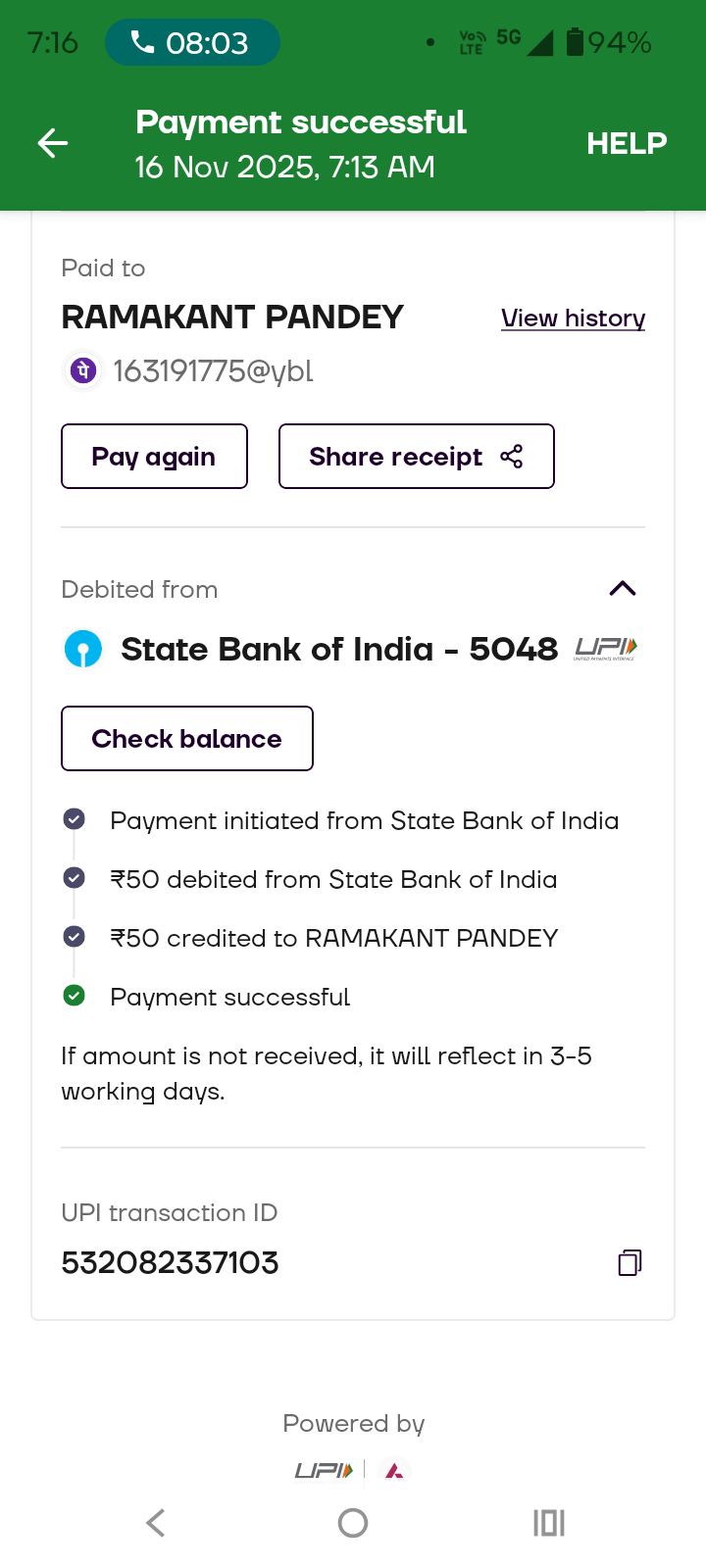706x1568 pixels.
Task: Copy the UPI transaction ID
Action: coord(630,1262)
